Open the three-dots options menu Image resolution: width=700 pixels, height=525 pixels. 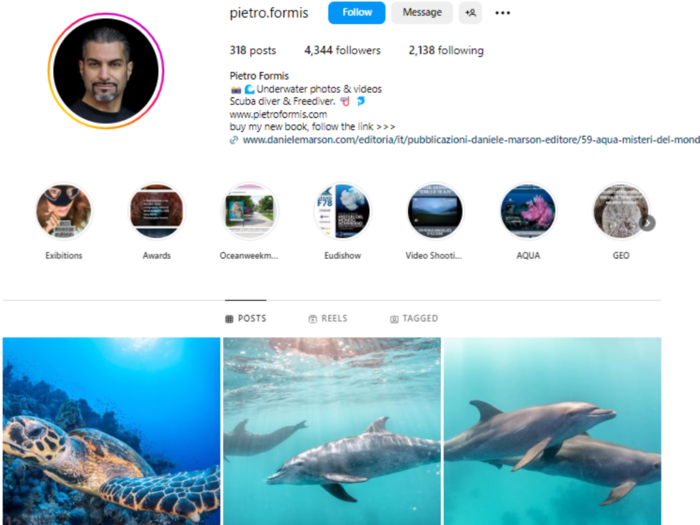(502, 13)
